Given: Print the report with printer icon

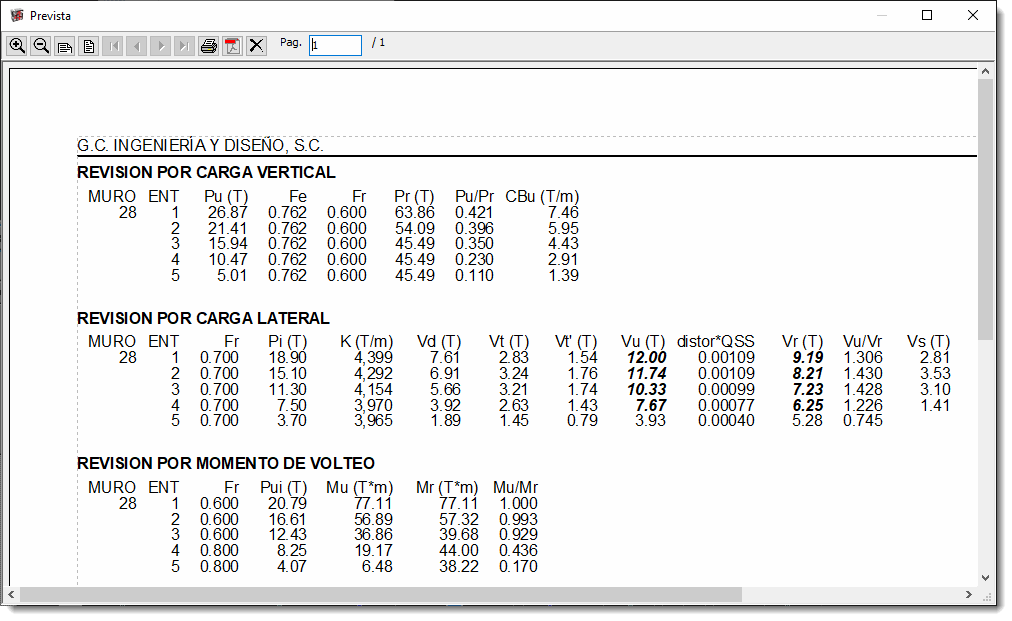Looking at the screenshot, I should coord(209,46).
